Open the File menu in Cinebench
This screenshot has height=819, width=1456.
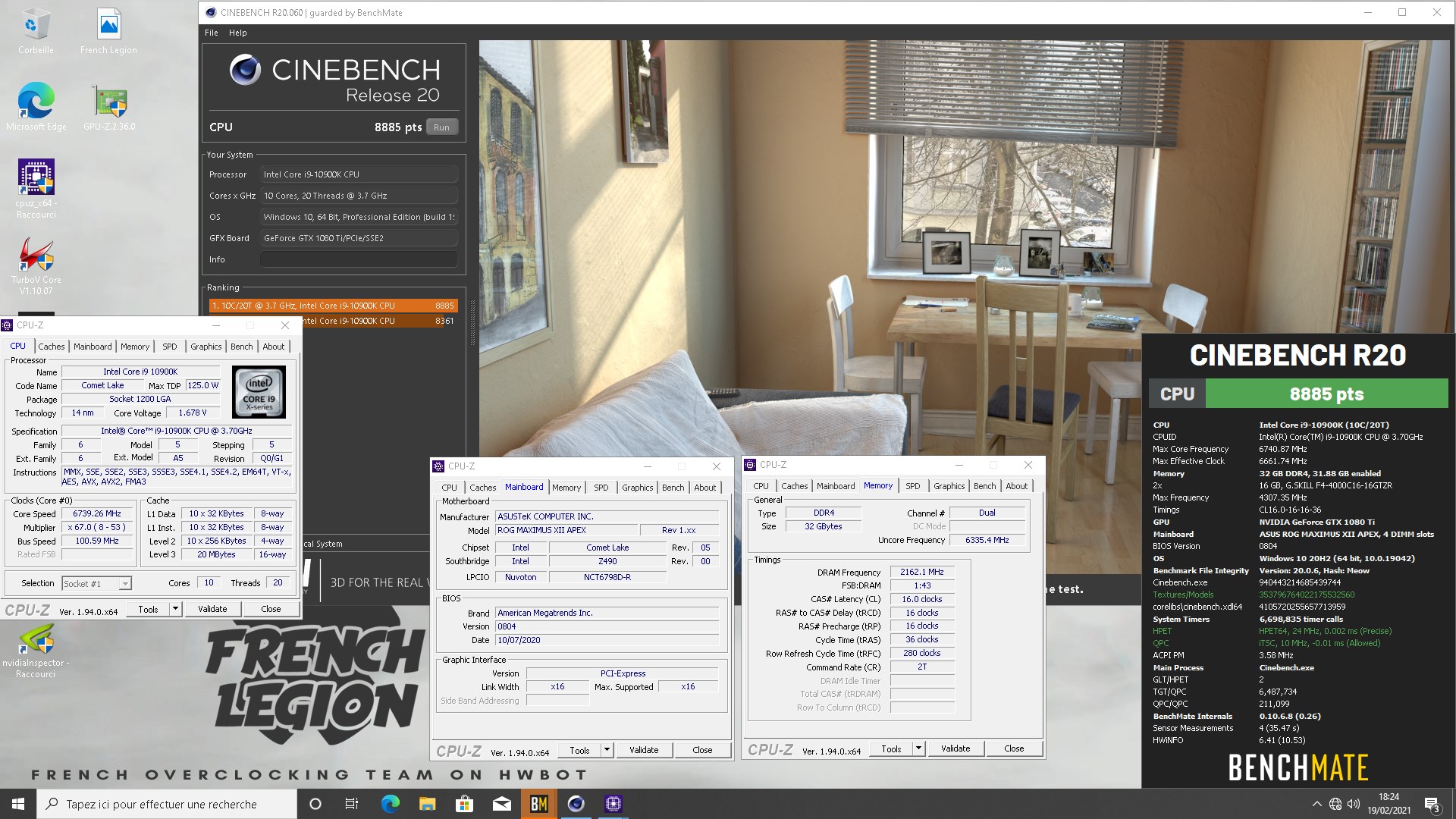(212, 33)
